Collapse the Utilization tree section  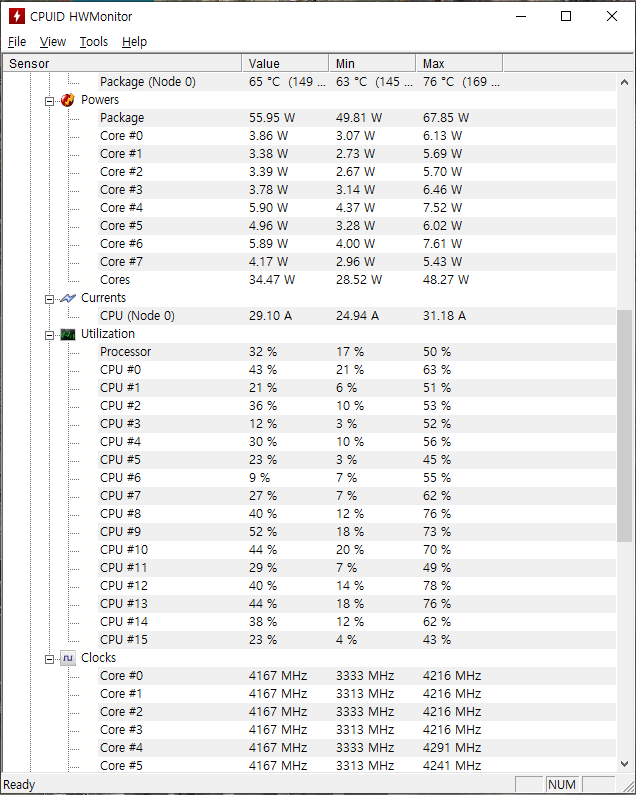click(x=49, y=335)
